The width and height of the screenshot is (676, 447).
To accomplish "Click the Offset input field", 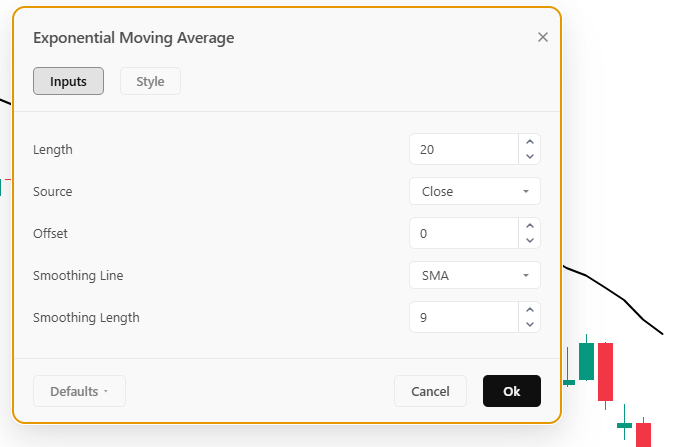I will click(464, 233).
